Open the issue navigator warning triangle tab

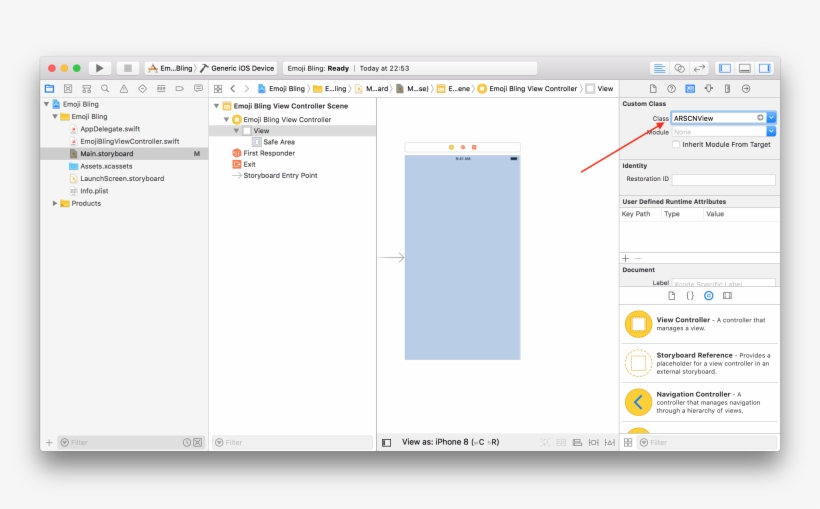pos(124,88)
